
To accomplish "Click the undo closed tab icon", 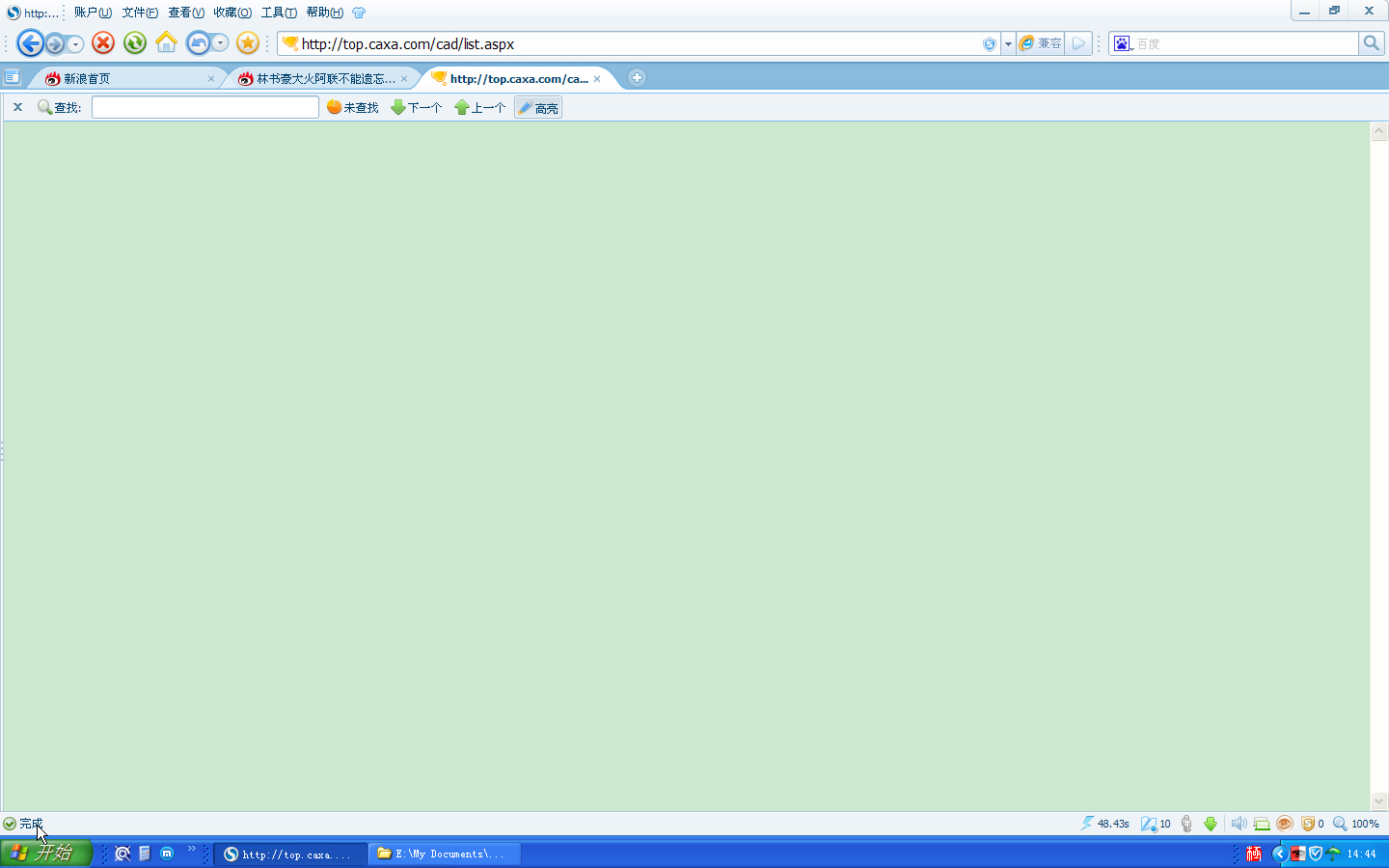I will coord(199,43).
